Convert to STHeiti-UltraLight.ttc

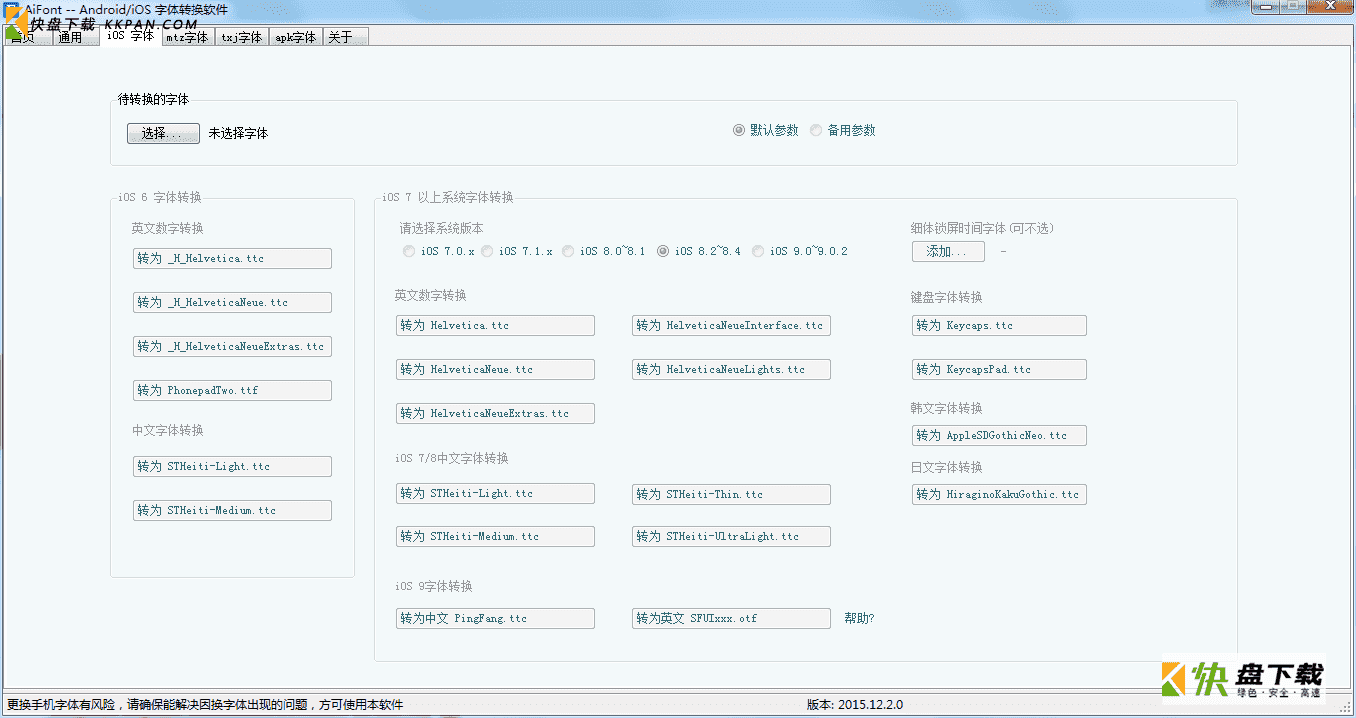[x=731, y=536]
